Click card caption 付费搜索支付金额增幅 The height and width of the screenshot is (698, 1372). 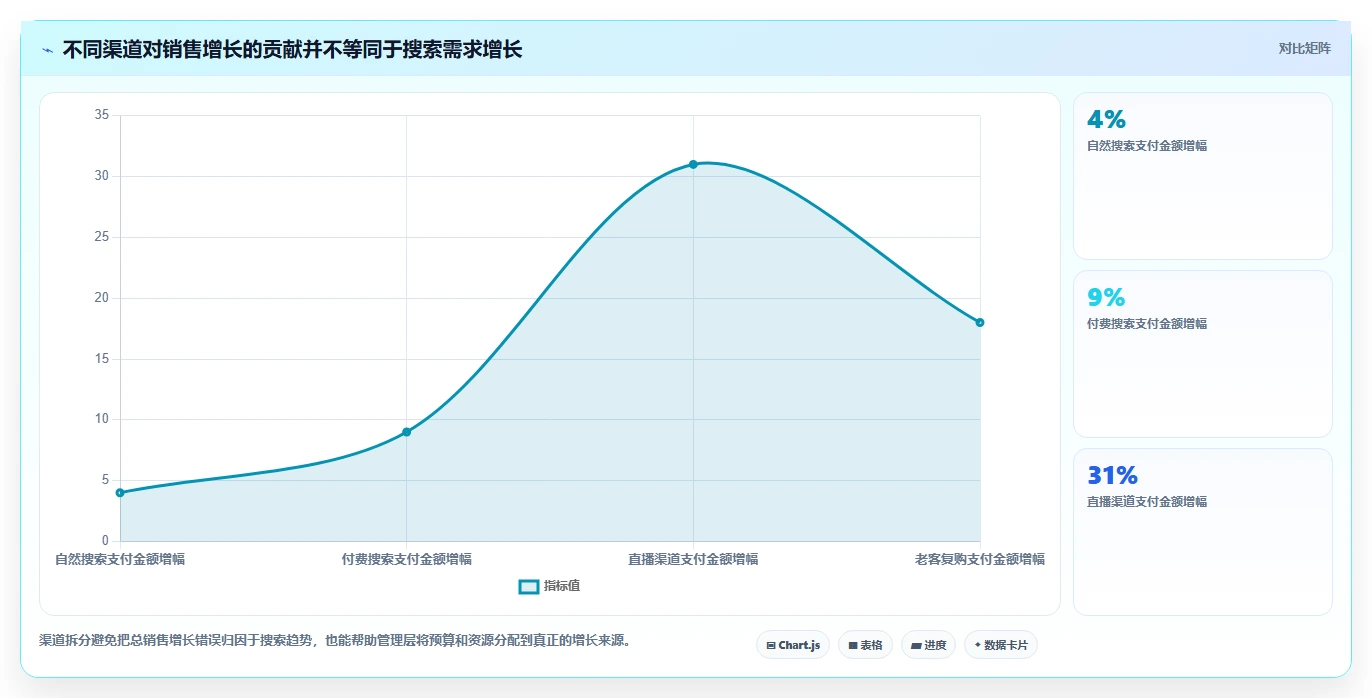(1147, 324)
